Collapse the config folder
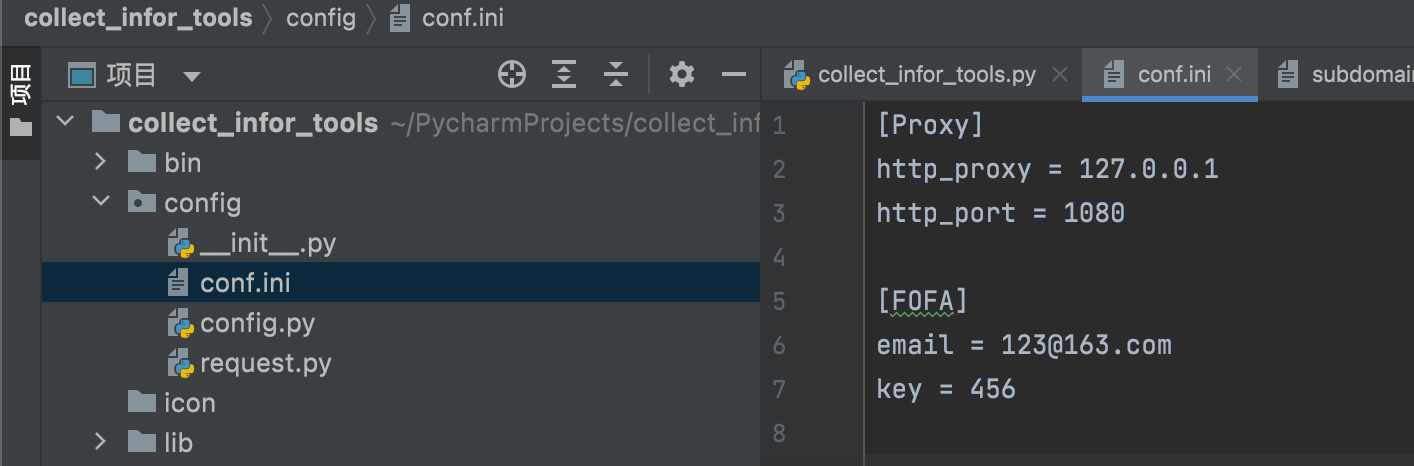Screen dimensions: 1414x466 (x=100, y=202)
